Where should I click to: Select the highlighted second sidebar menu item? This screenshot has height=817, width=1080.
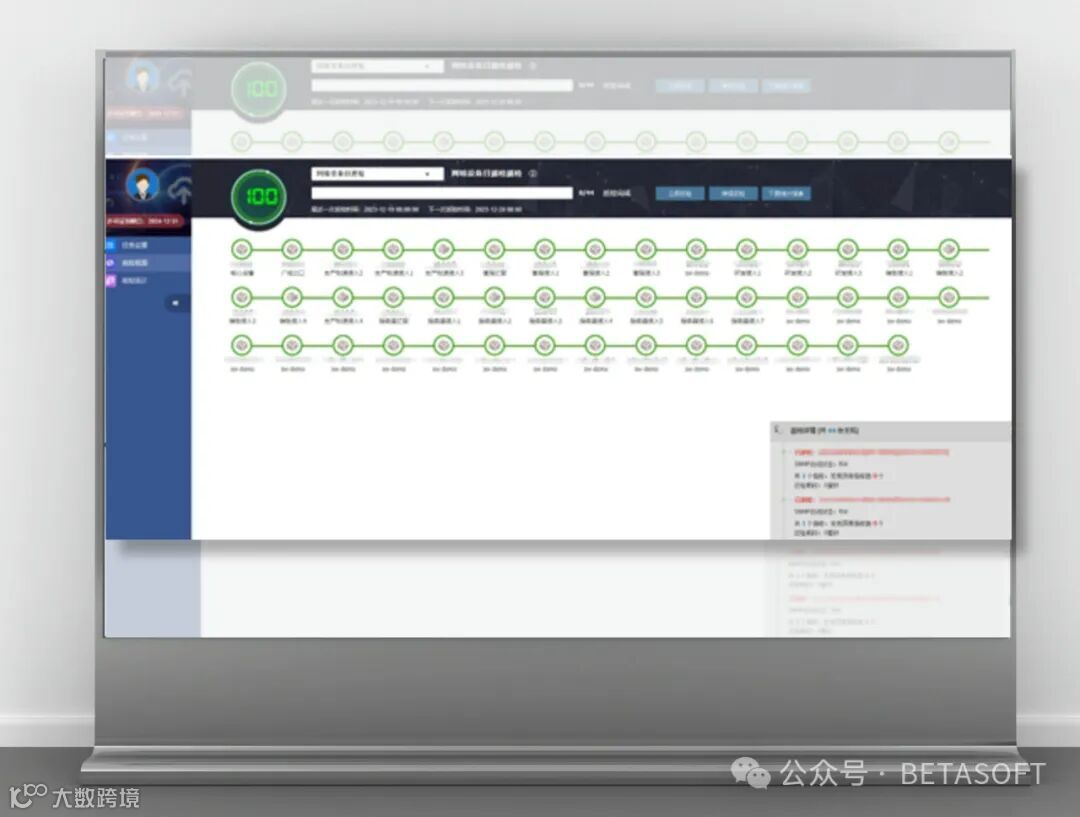click(148, 262)
